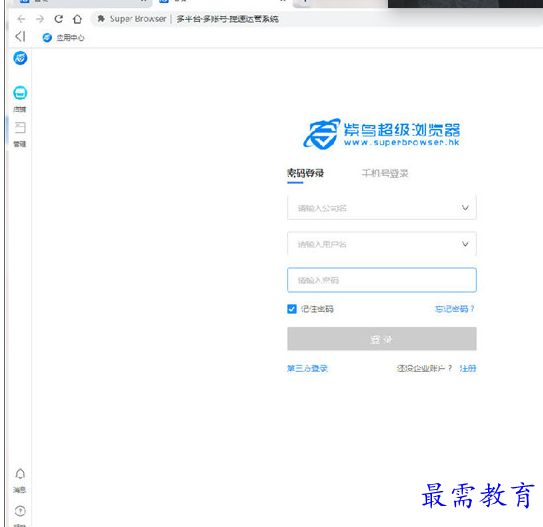543x527 pixels.
Task: Open the 第三方登录 third-party login link
Action: [x=307, y=368]
